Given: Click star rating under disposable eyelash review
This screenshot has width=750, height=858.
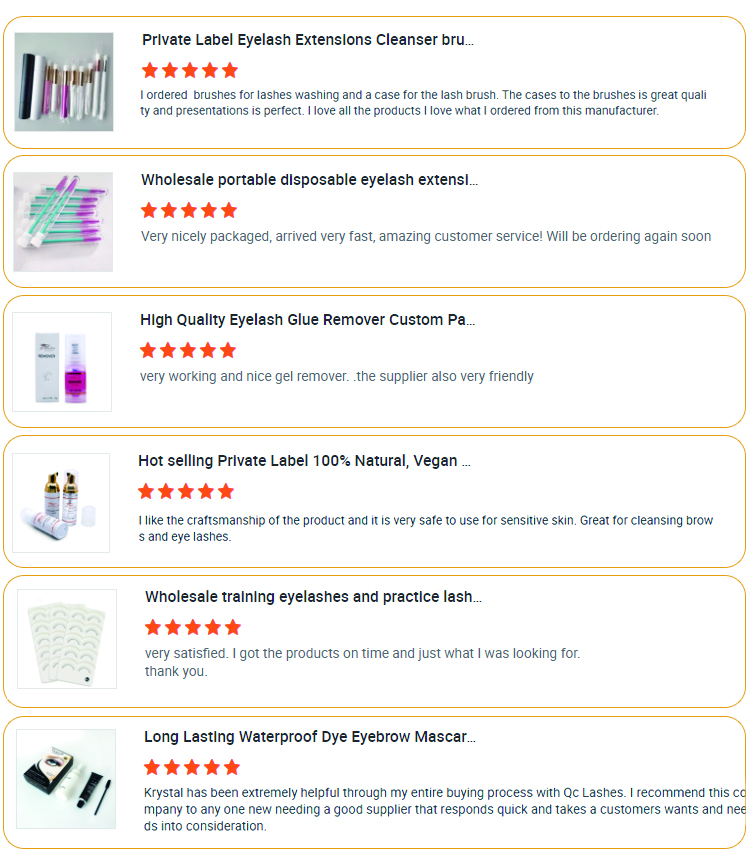Looking at the screenshot, I should pos(189,210).
